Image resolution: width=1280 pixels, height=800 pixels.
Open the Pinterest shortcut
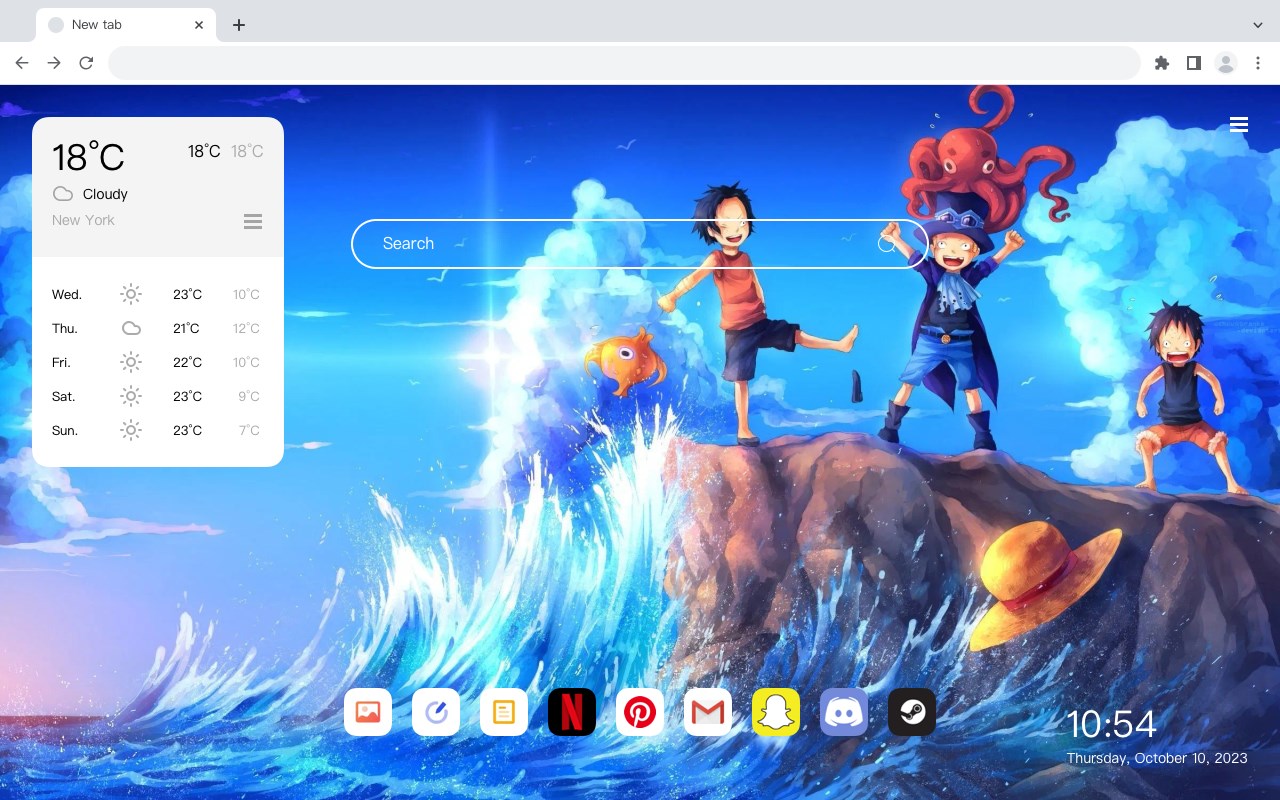tap(640, 712)
